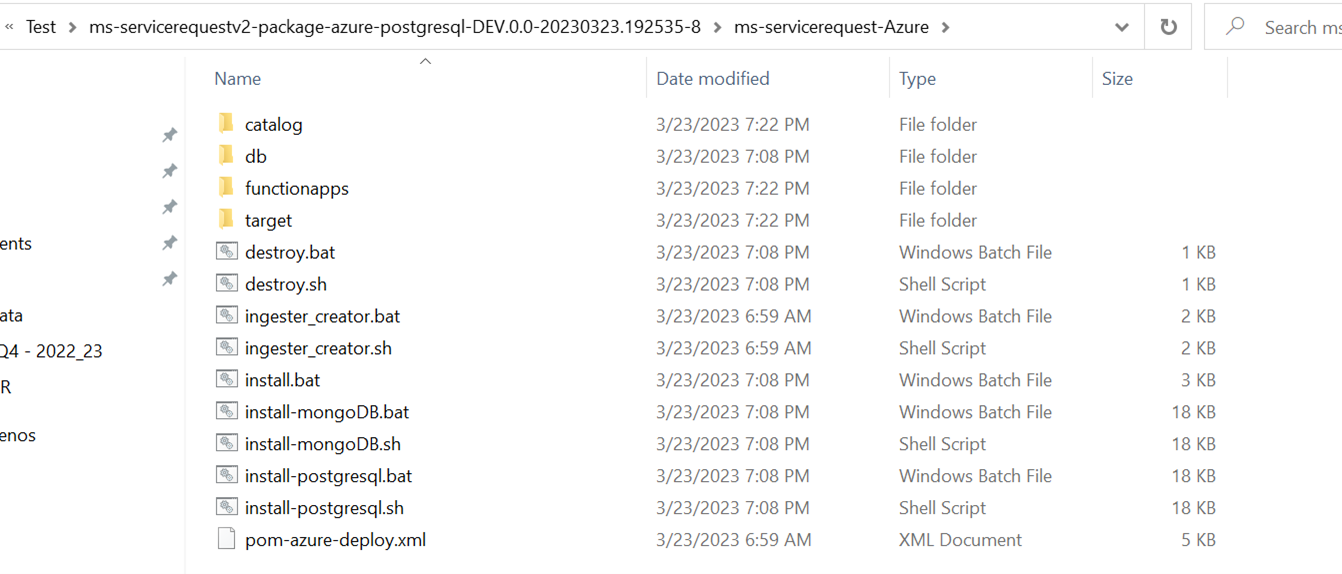
Task: Sort files by the Size column
Action: click(x=1117, y=79)
